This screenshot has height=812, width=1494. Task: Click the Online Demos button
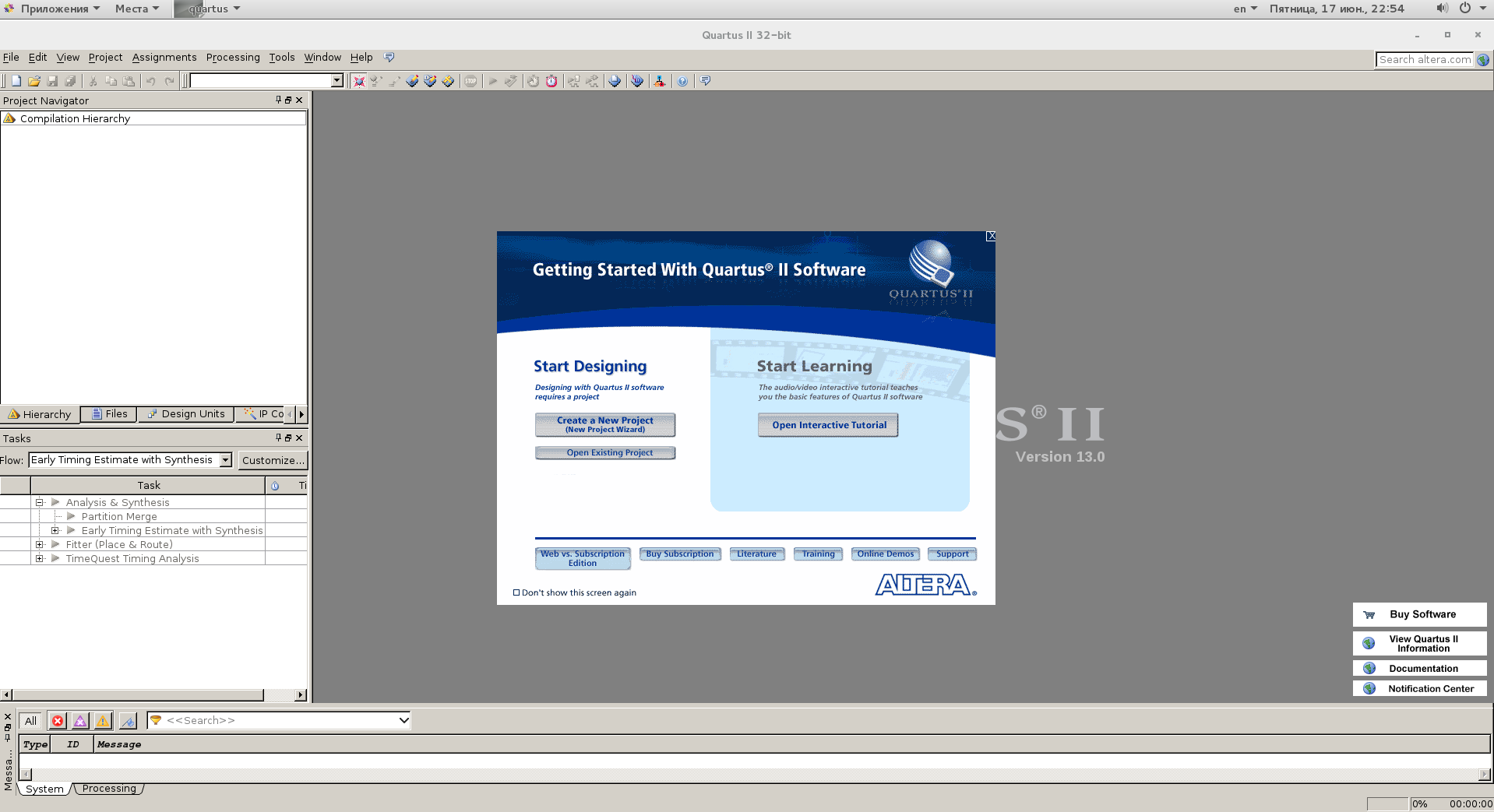point(886,554)
